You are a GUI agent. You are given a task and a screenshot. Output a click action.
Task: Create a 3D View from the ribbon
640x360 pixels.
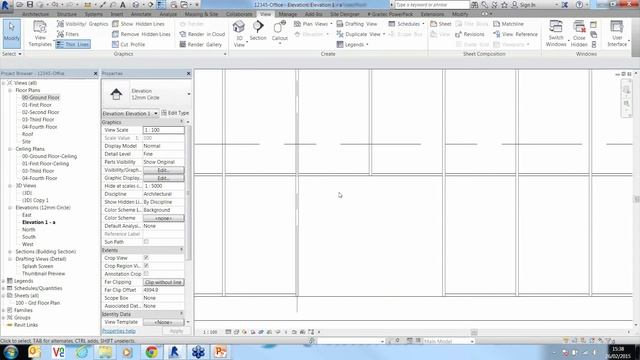(x=239, y=33)
